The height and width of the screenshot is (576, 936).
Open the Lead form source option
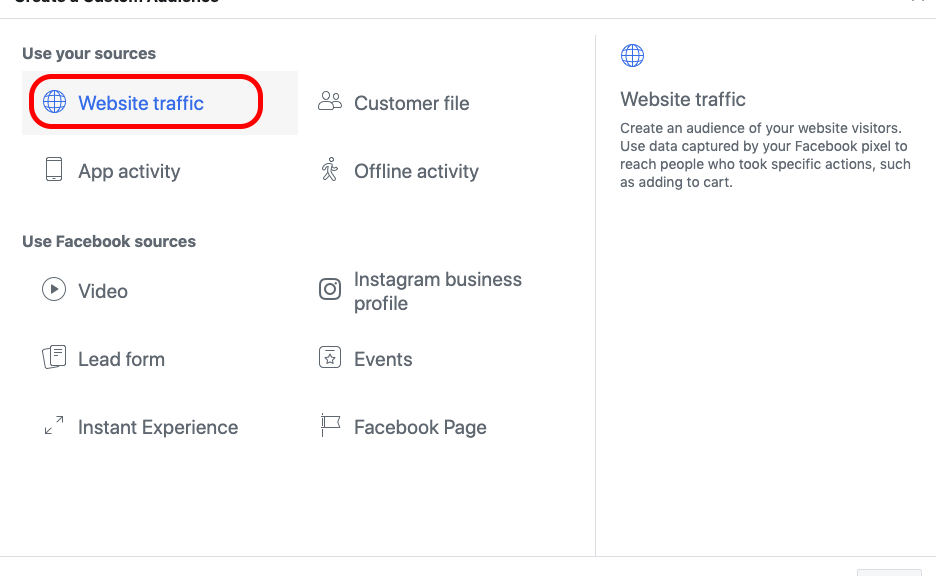[121, 359]
